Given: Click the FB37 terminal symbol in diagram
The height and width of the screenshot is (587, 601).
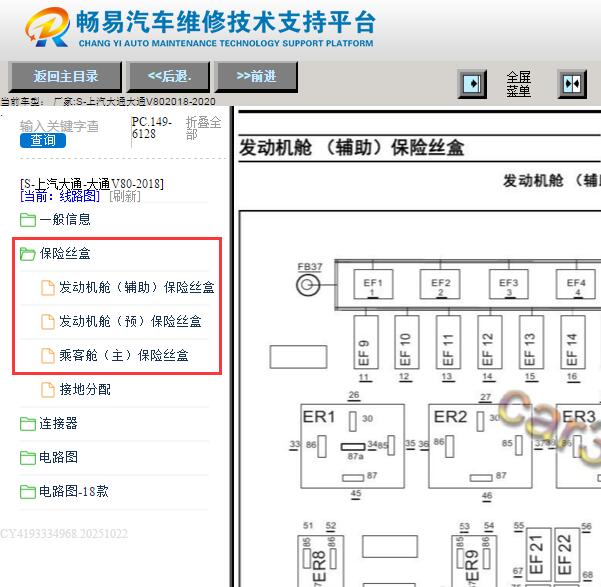Looking at the screenshot, I should tap(308, 285).
